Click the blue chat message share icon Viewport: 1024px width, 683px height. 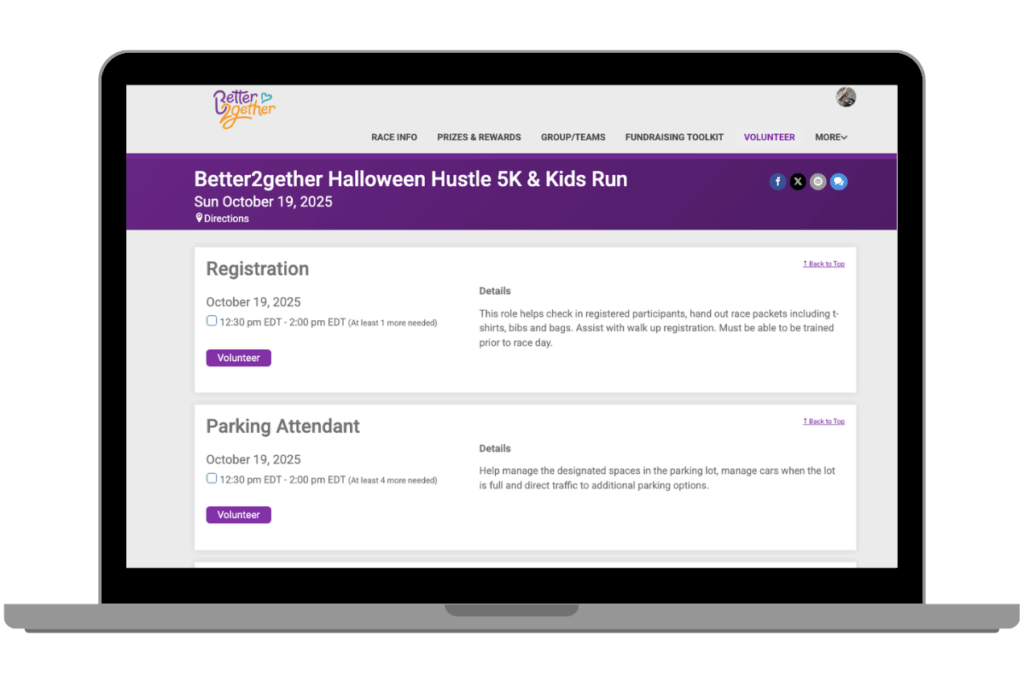coord(838,182)
